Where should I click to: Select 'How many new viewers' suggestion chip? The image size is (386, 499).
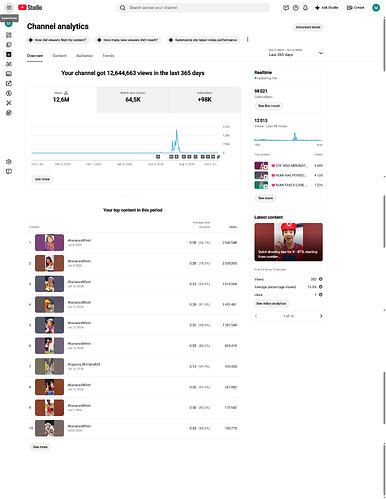(128, 40)
